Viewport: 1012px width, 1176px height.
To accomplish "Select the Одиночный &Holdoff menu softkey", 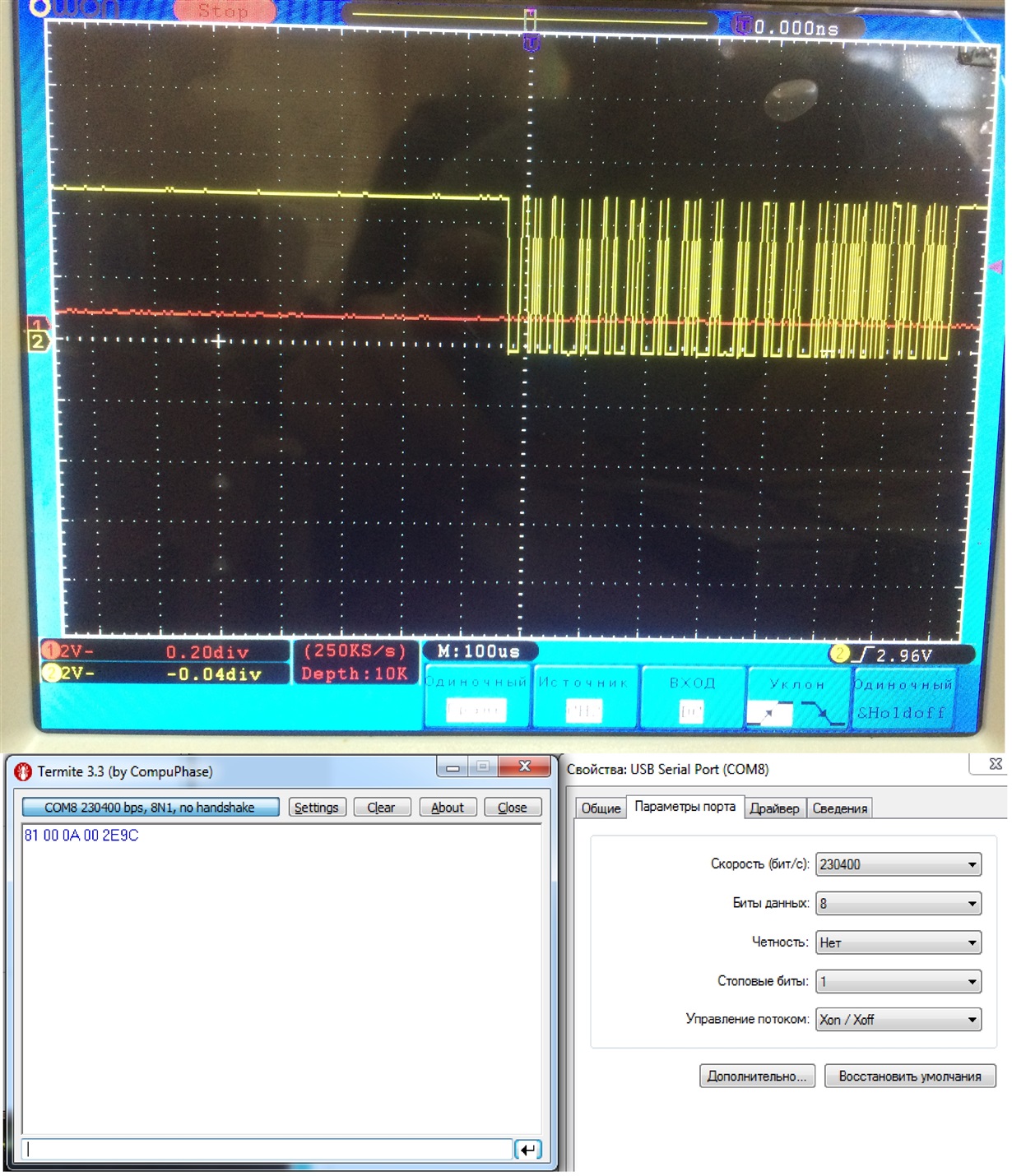I will (903, 698).
